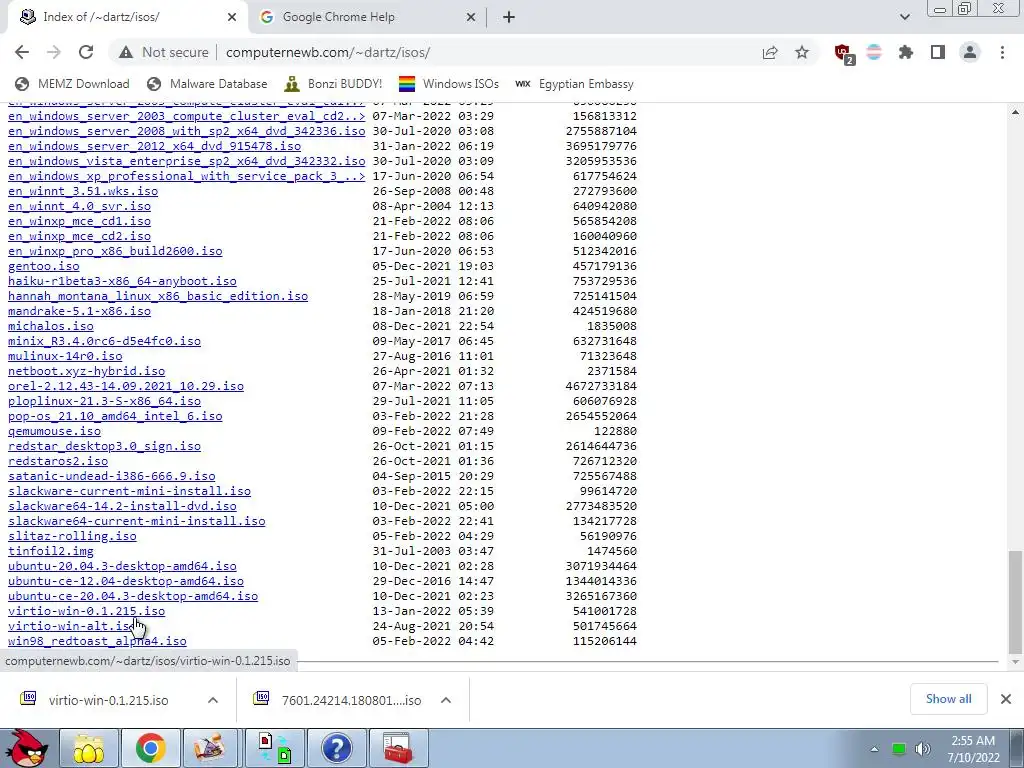
Task: Open the tab search chevron
Action: 904,17
